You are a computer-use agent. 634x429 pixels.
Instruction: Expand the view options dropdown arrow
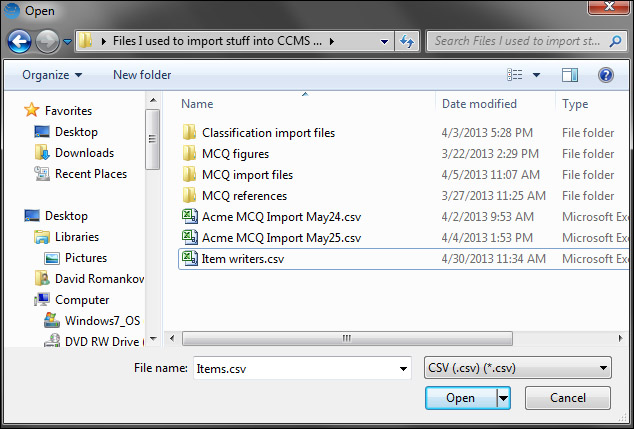pos(536,75)
